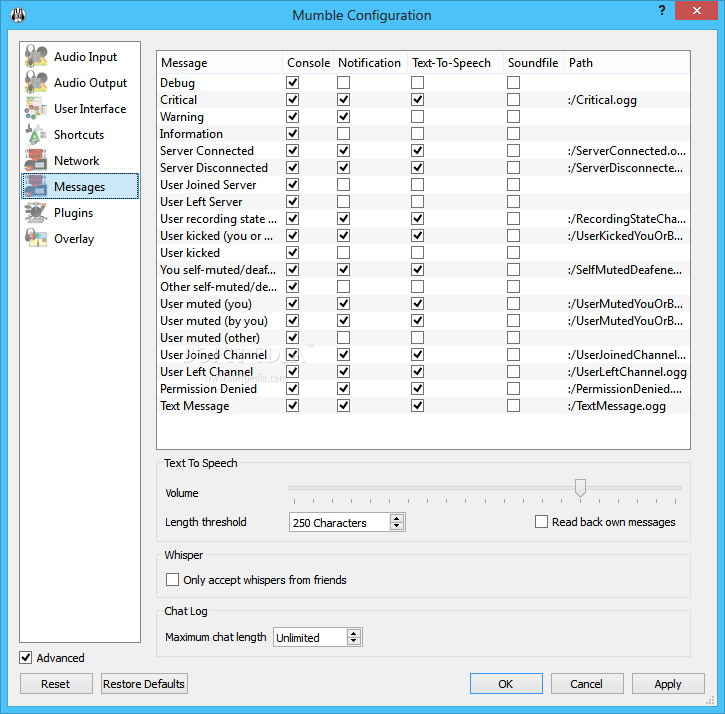Click the Plugins icon
Viewport: 725px width, 714px height.
36,212
